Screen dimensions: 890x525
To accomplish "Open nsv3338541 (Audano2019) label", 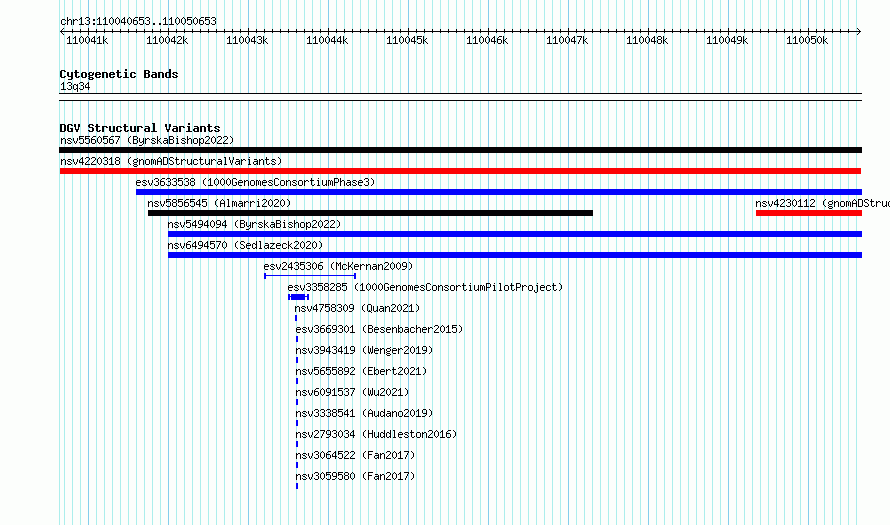I will tap(364, 413).
